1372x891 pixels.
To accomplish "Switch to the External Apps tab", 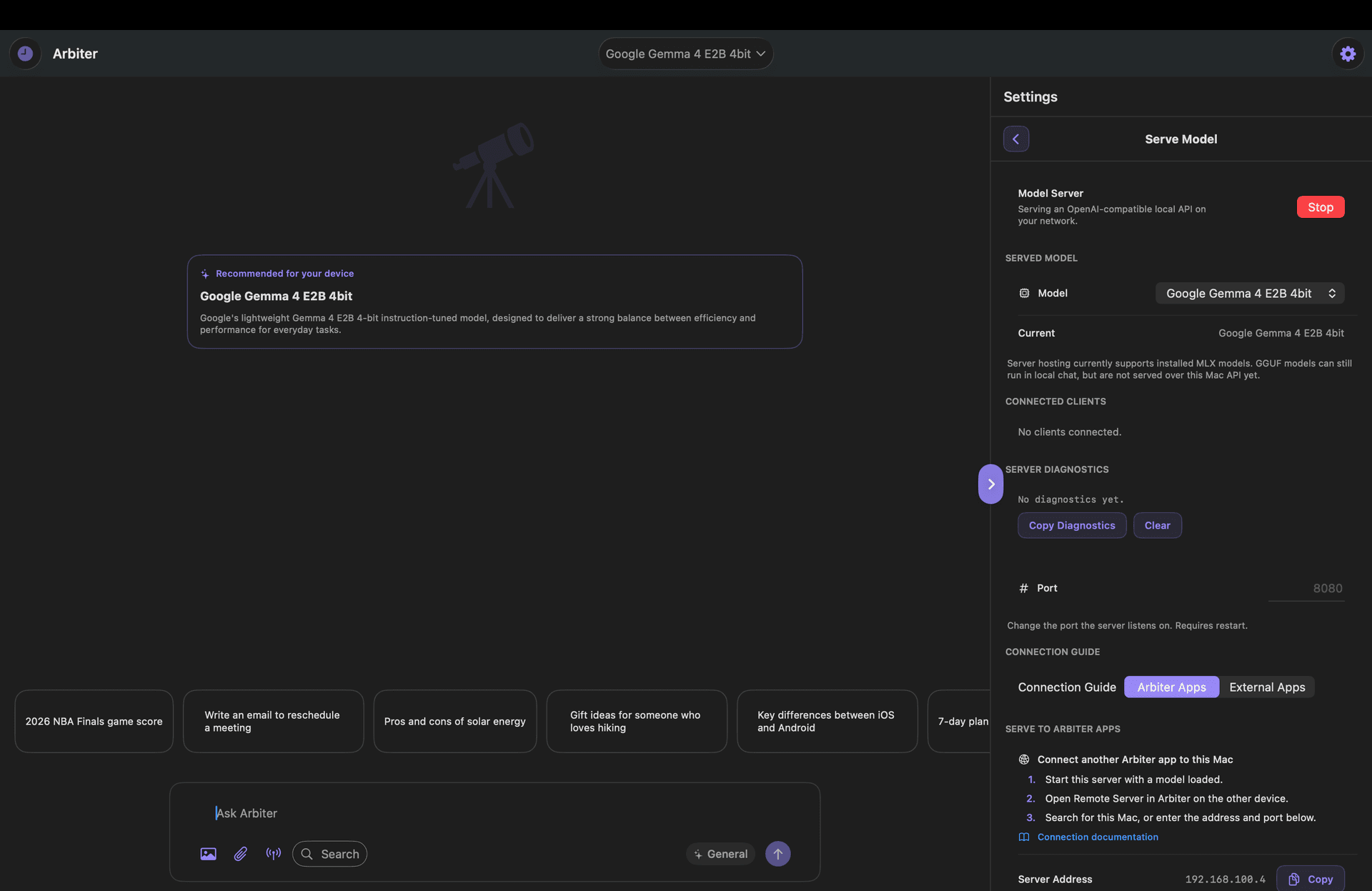I will click(1267, 687).
